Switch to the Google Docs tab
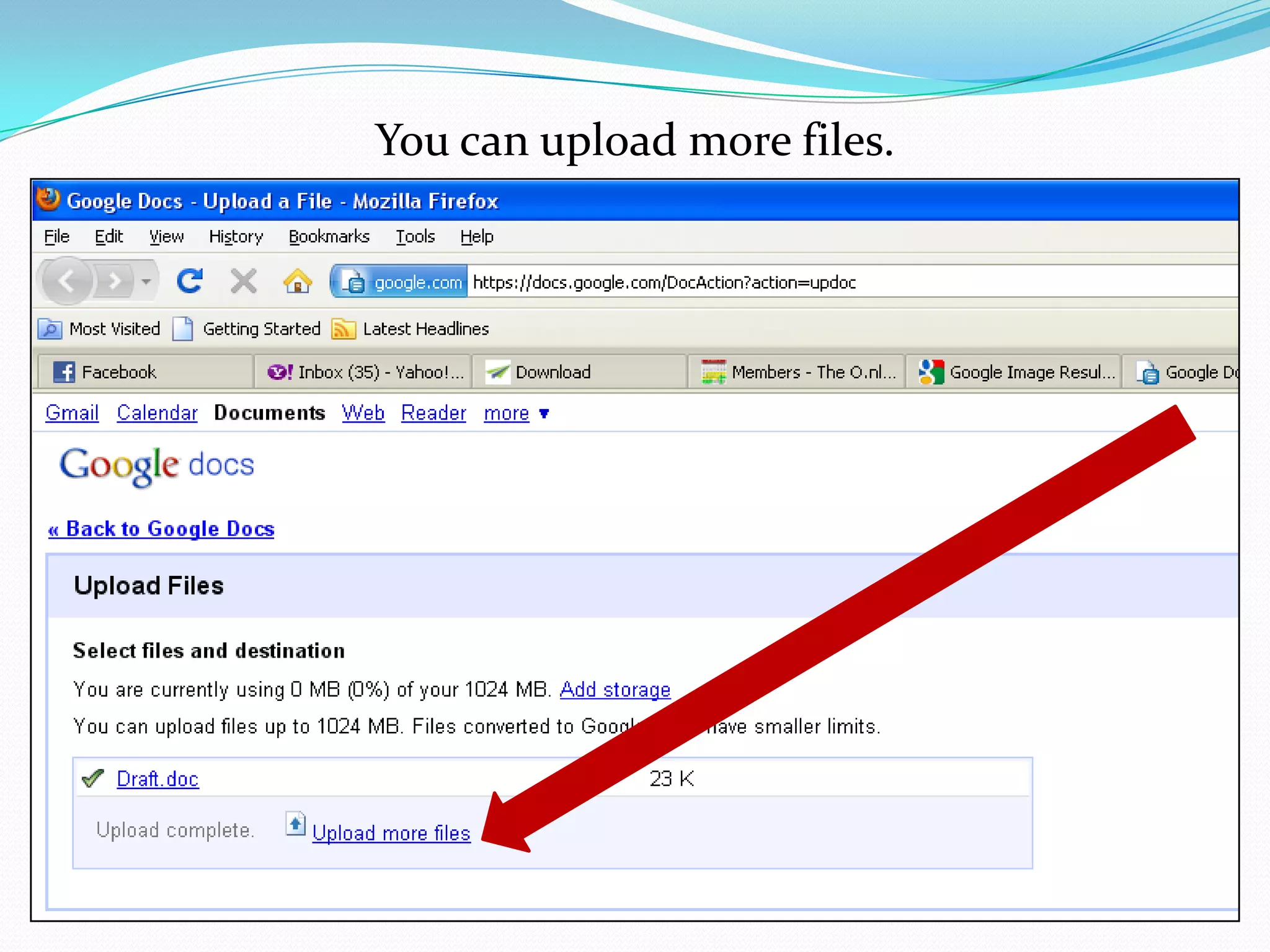 click(1181, 372)
